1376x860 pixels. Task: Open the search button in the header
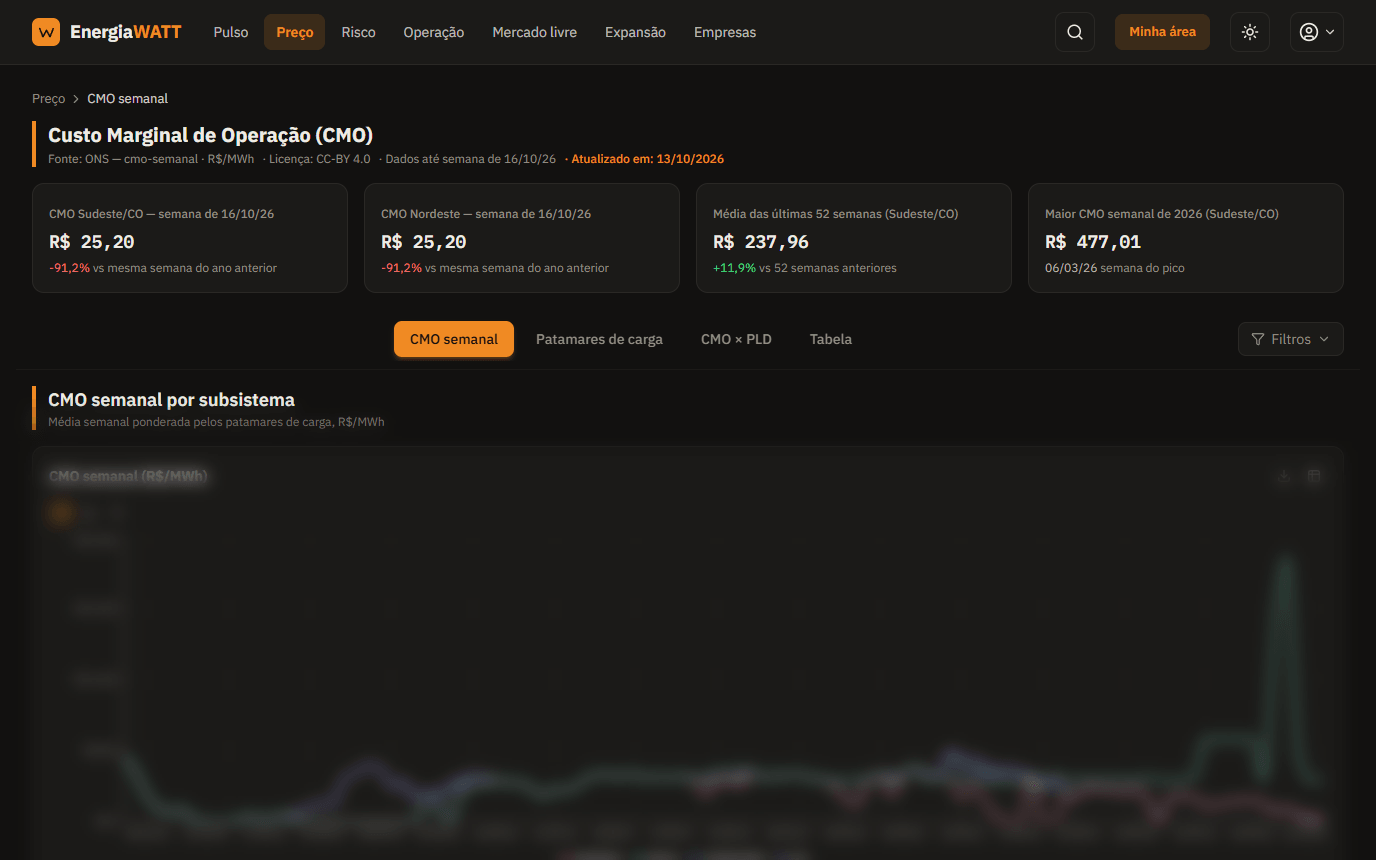coord(1075,32)
